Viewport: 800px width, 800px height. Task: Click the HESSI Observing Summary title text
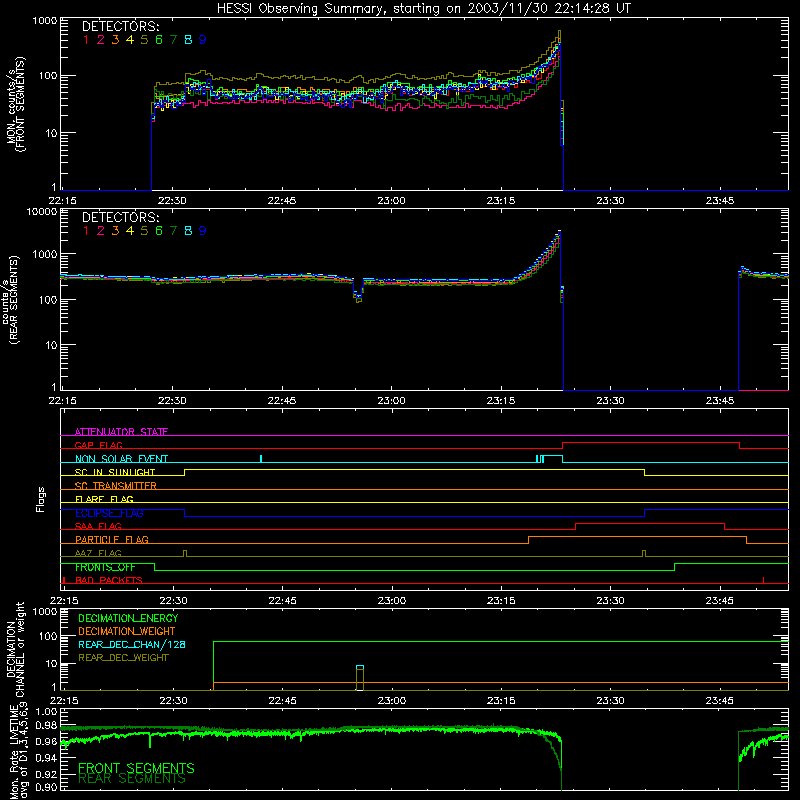(423, 8)
